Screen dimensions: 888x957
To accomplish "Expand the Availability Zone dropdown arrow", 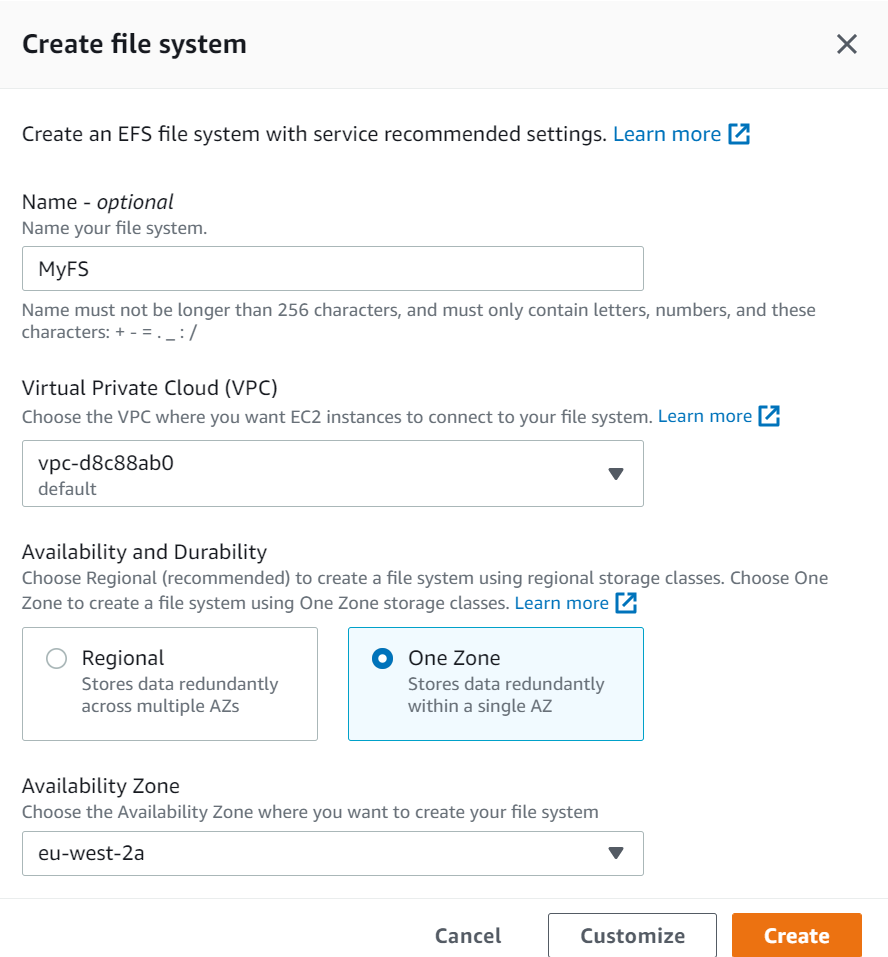I will coord(616,853).
